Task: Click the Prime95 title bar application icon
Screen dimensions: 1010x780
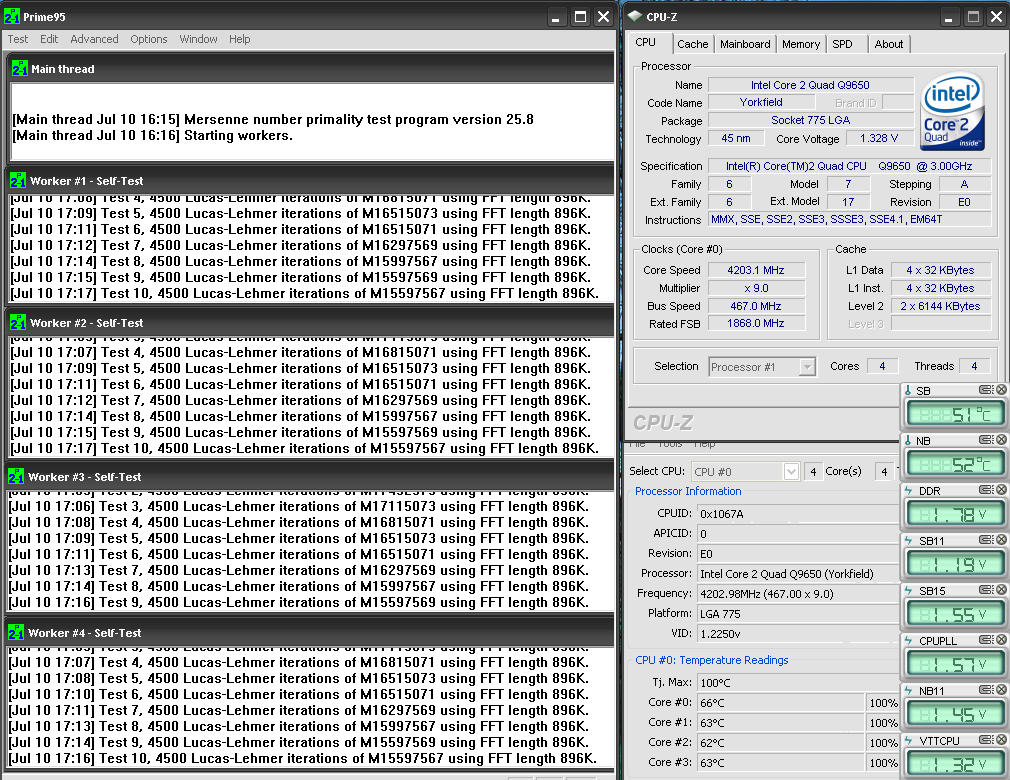Action: tap(12, 16)
